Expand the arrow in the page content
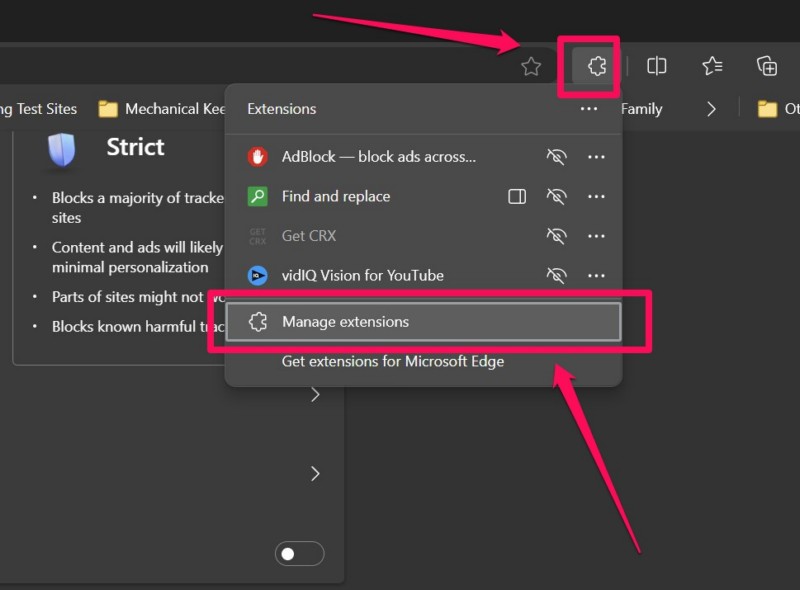 [x=315, y=394]
